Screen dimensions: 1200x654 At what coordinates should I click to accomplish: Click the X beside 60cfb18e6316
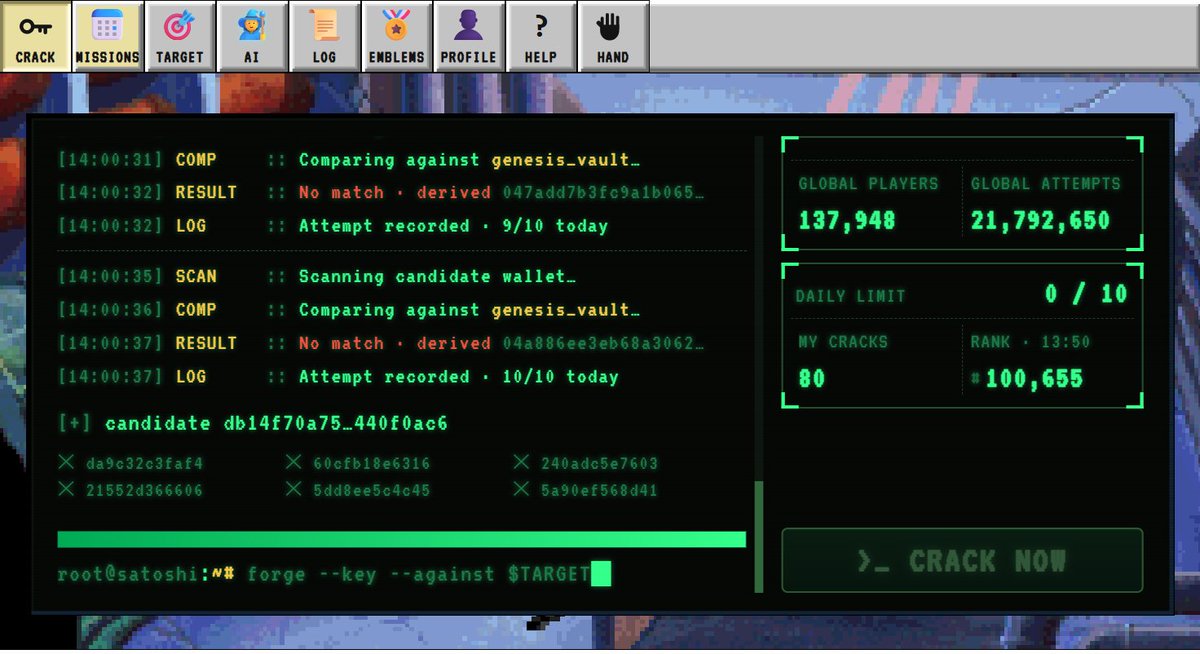point(293,463)
